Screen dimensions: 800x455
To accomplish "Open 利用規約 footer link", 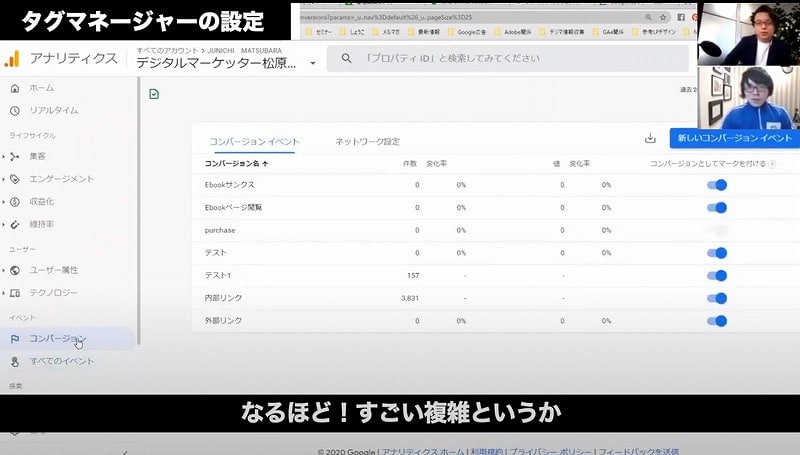I will click(x=487, y=451).
